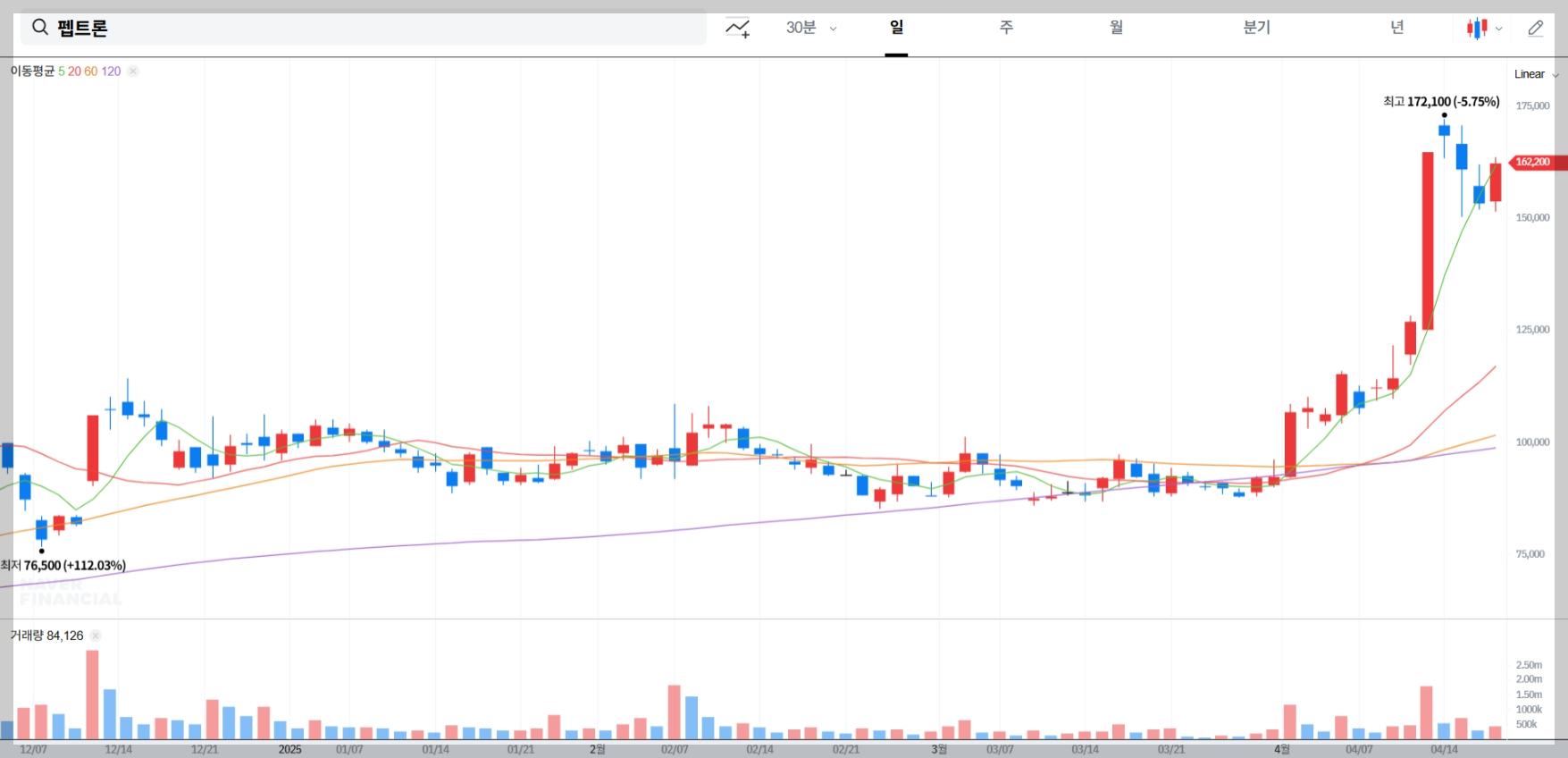Click the 04/14 date axis label
This screenshot has width=1568, height=758.
[x=1445, y=750]
